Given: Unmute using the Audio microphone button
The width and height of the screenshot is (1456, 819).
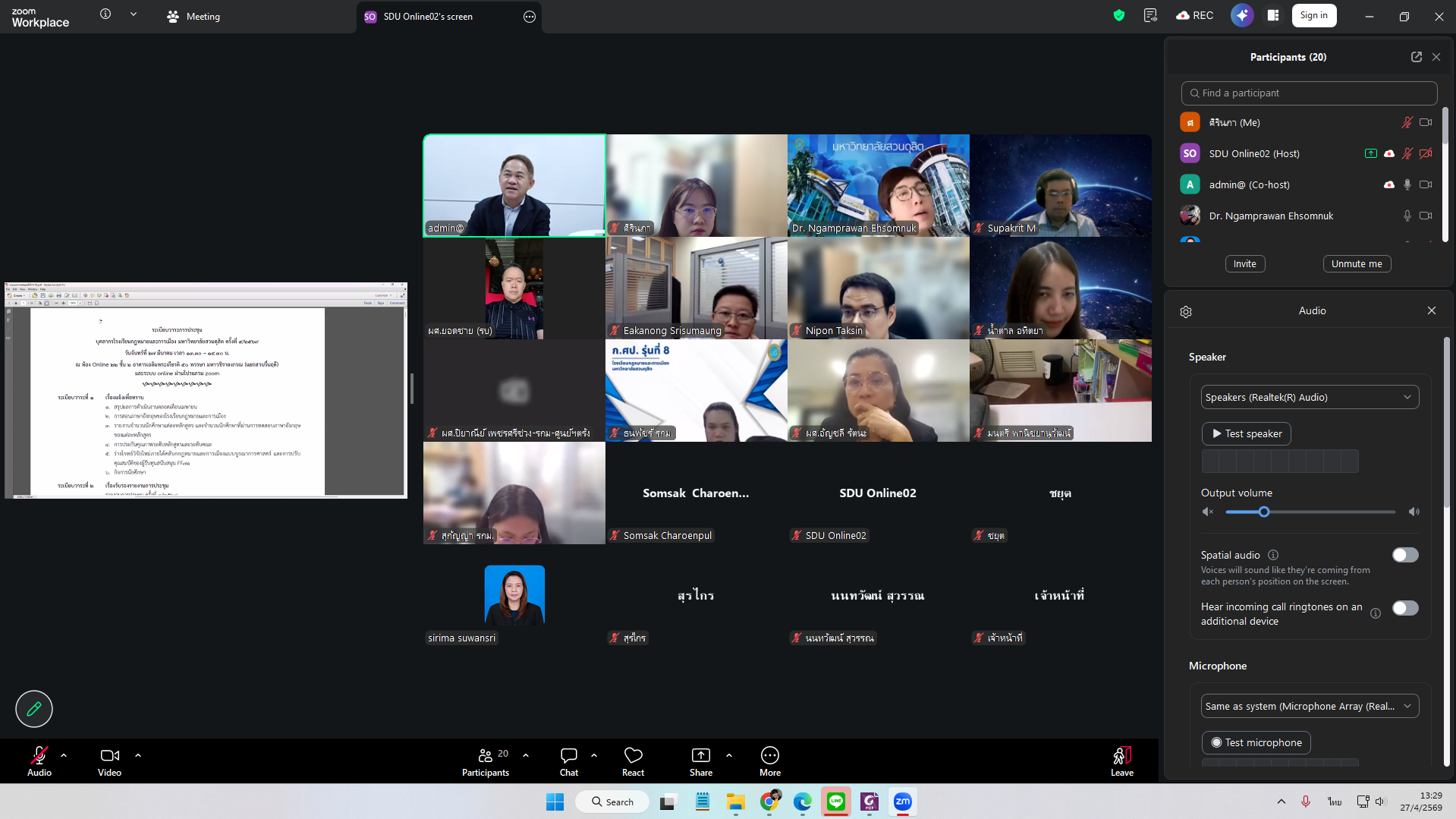Looking at the screenshot, I should [x=39, y=761].
